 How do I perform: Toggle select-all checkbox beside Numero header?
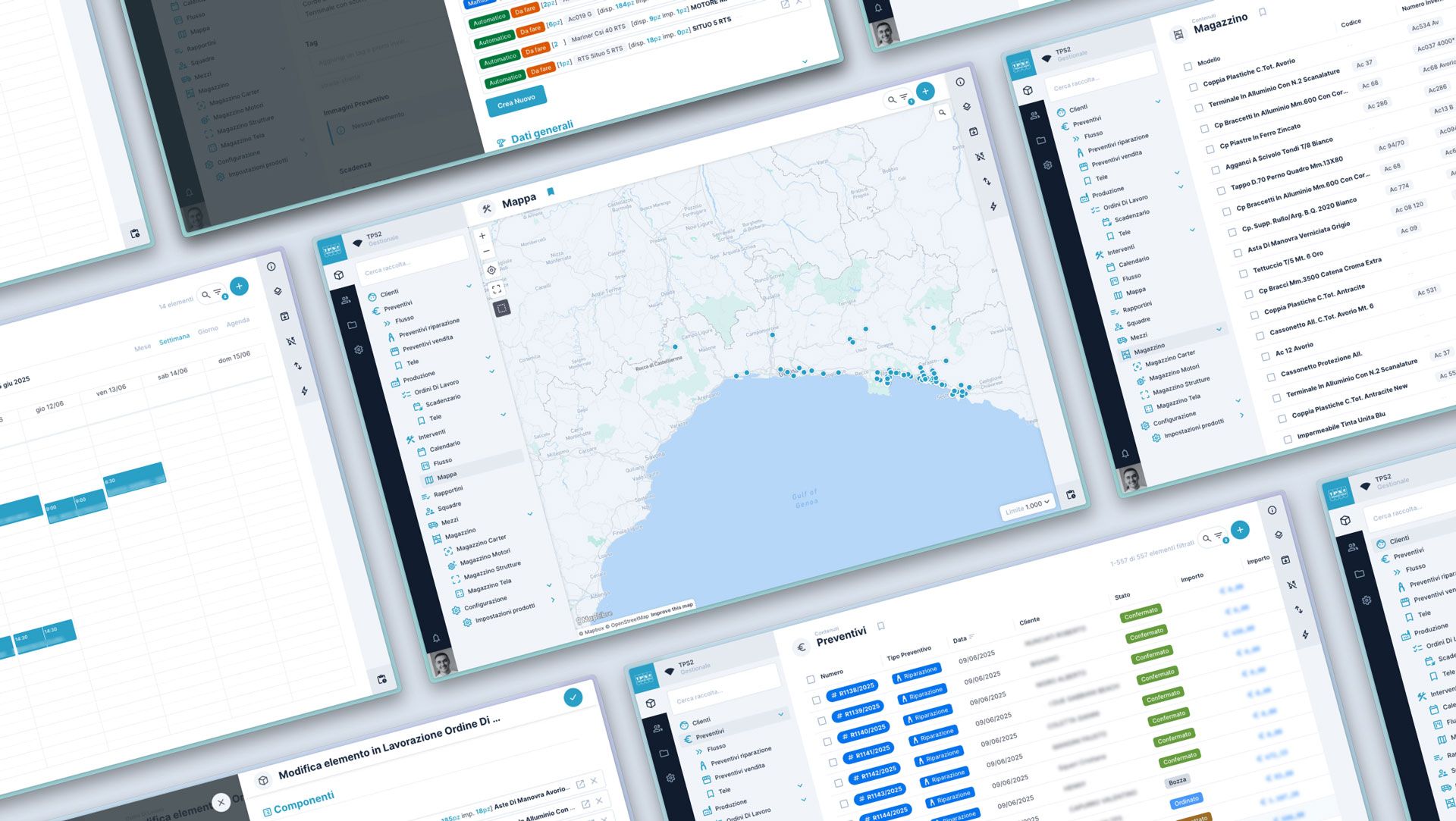click(x=811, y=679)
